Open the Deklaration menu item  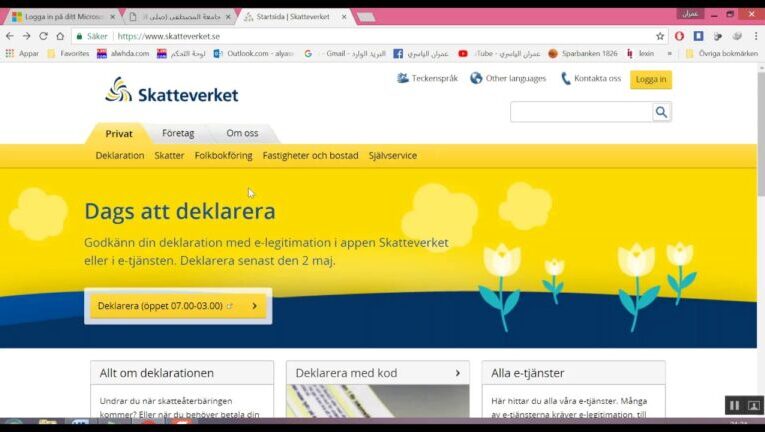pyautogui.click(x=120, y=156)
